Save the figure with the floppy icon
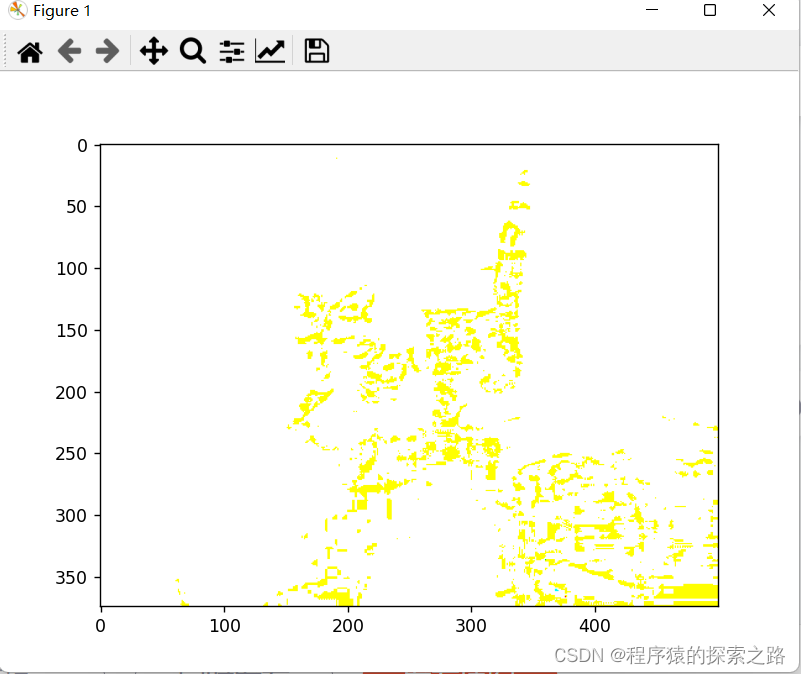The width and height of the screenshot is (801, 674). [316, 51]
